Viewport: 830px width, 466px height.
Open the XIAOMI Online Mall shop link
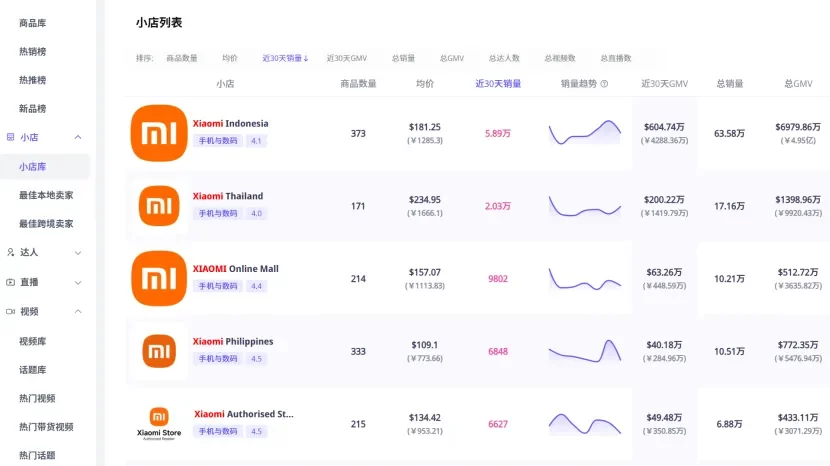[236, 269]
